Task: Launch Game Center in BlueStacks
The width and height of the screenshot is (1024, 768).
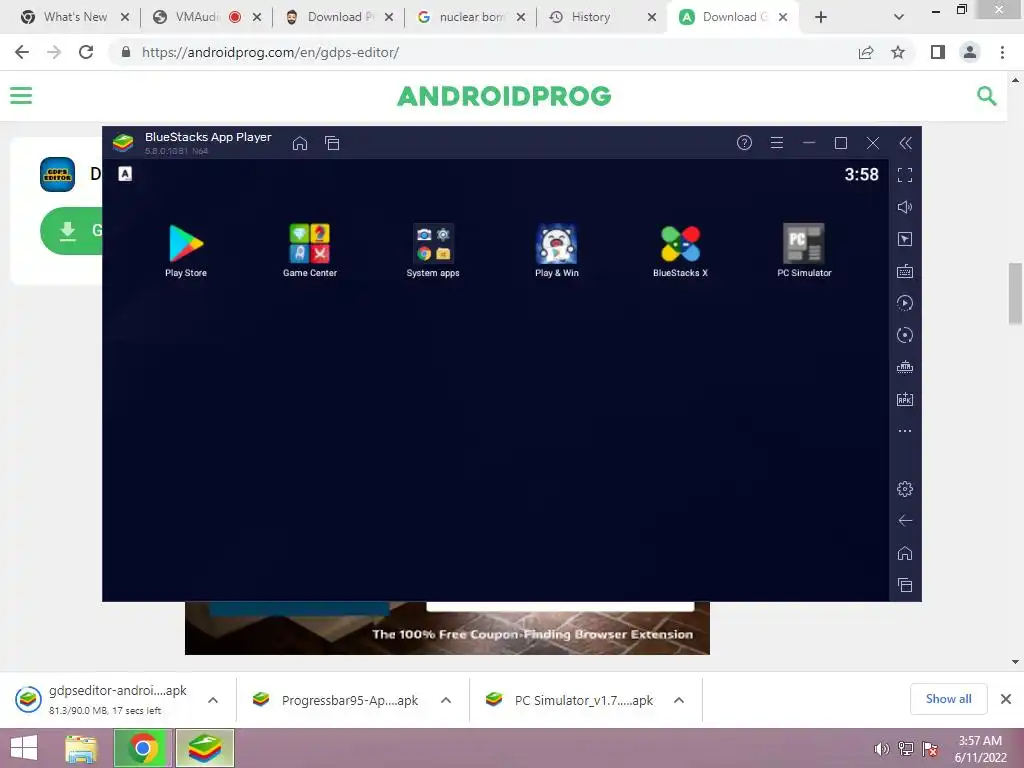Action: pos(310,251)
